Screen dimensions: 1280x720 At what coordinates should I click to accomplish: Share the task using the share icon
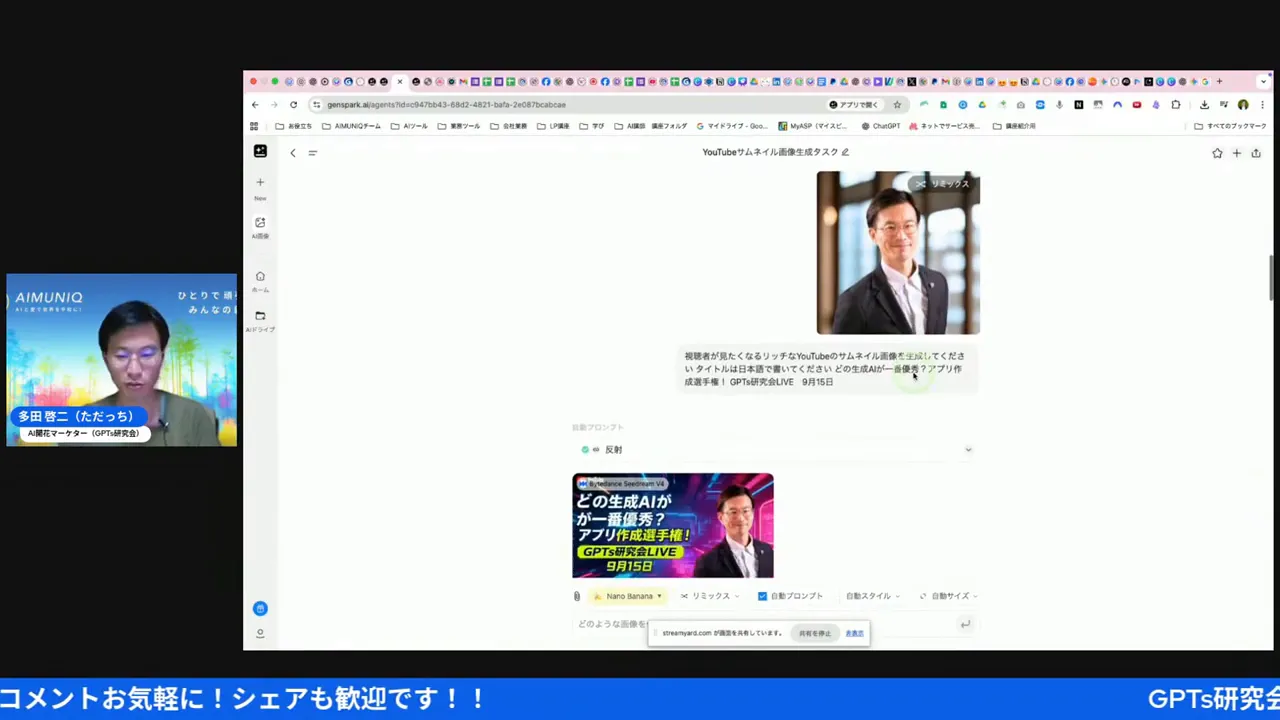1256,153
